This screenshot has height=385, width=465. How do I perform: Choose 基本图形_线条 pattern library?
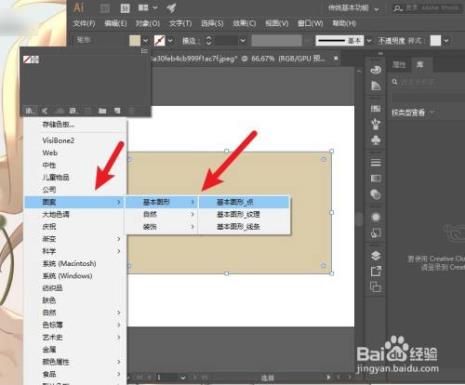(244, 227)
